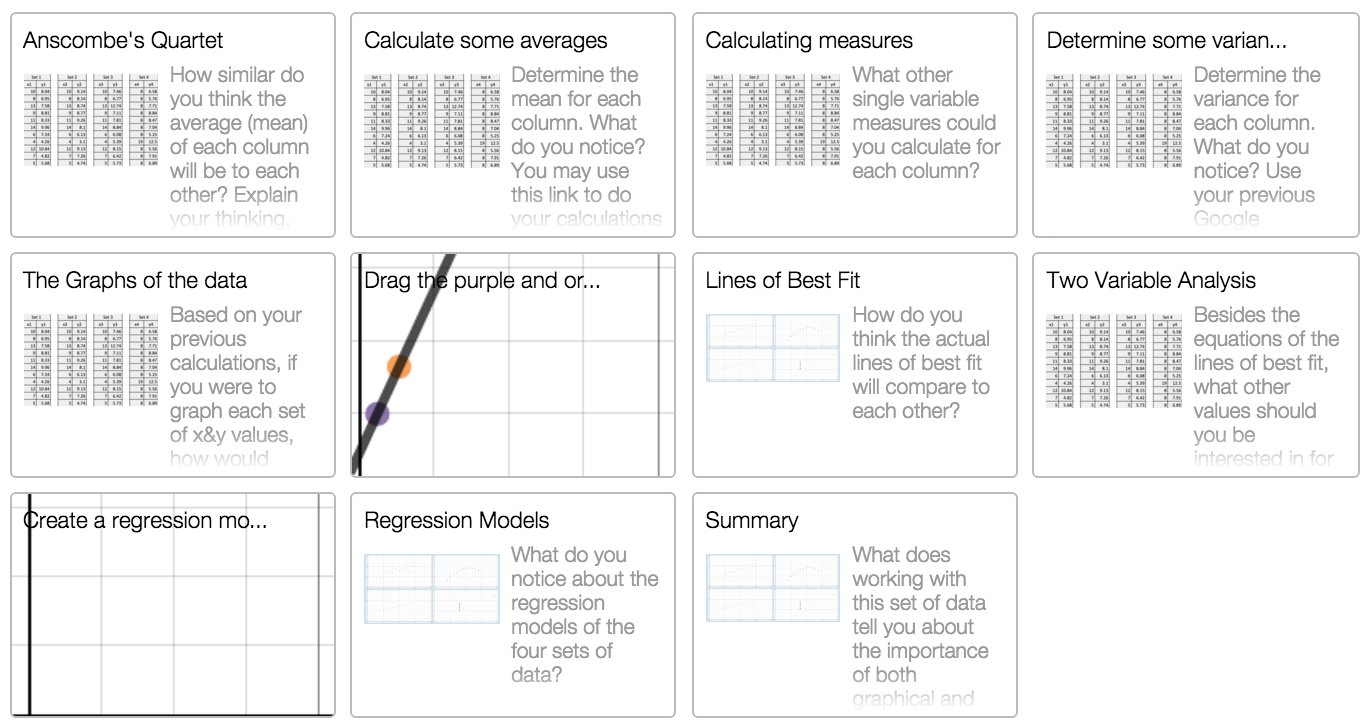
Task: Click the variance card's data table thumbnail
Action: pyautogui.click(x=1114, y=122)
